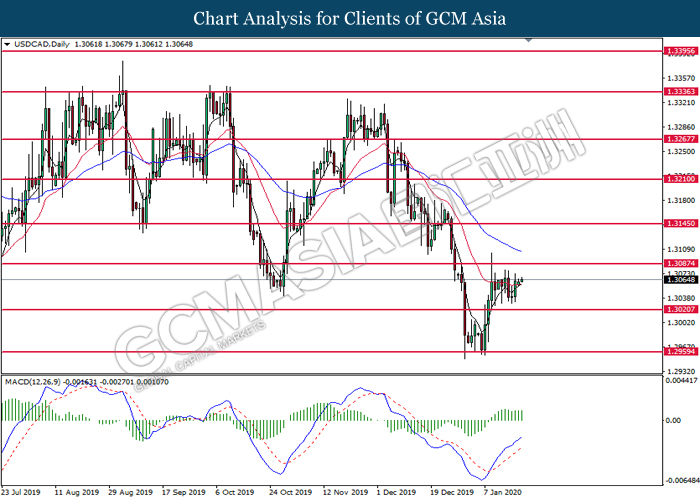The width and height of the screenshot is (700, 500).
Task: Click the 12 Nov 2019 date label
Action: tap(346, 492)
